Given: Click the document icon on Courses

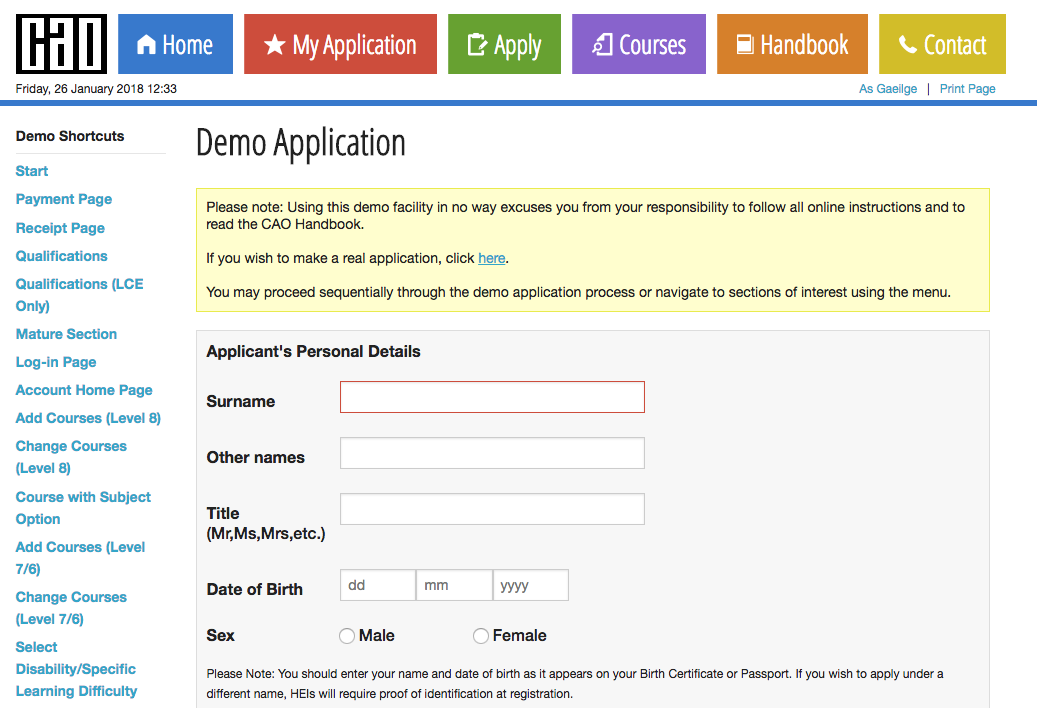Looking at the screenshot, I should tap(602, 44).
